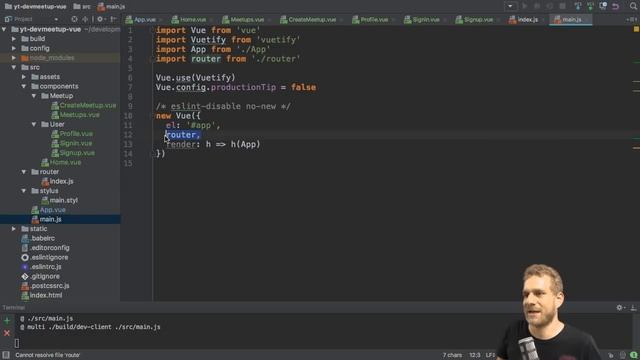This screenshot has width=640, height=360.
Task: Click the VCS Commit icon
Action: pos(590,6)
